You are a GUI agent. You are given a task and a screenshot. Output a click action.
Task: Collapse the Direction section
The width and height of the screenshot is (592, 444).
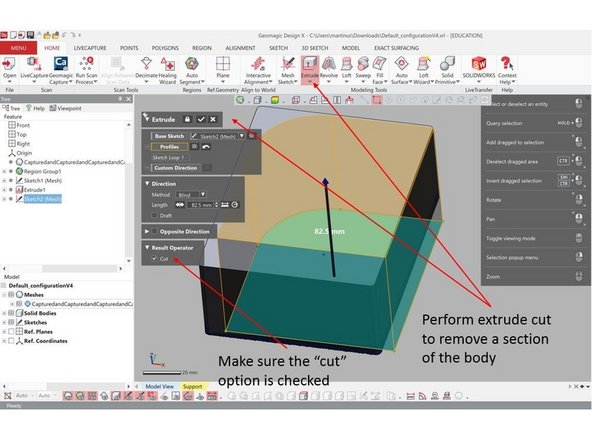point(147,183)
